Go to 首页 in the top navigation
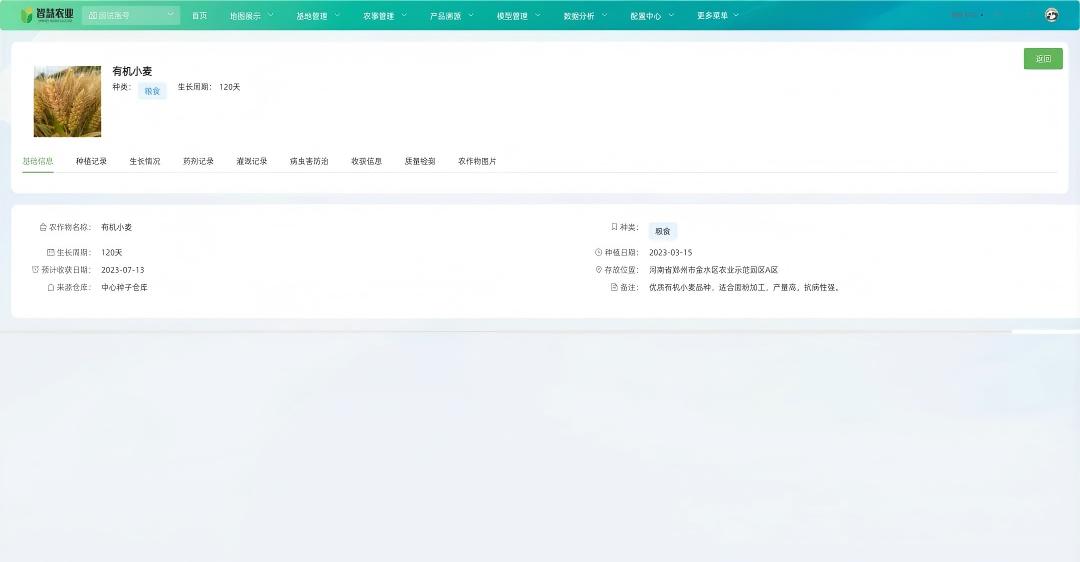The width and height of the screenshot is (1080, 562). coord(199,16)
